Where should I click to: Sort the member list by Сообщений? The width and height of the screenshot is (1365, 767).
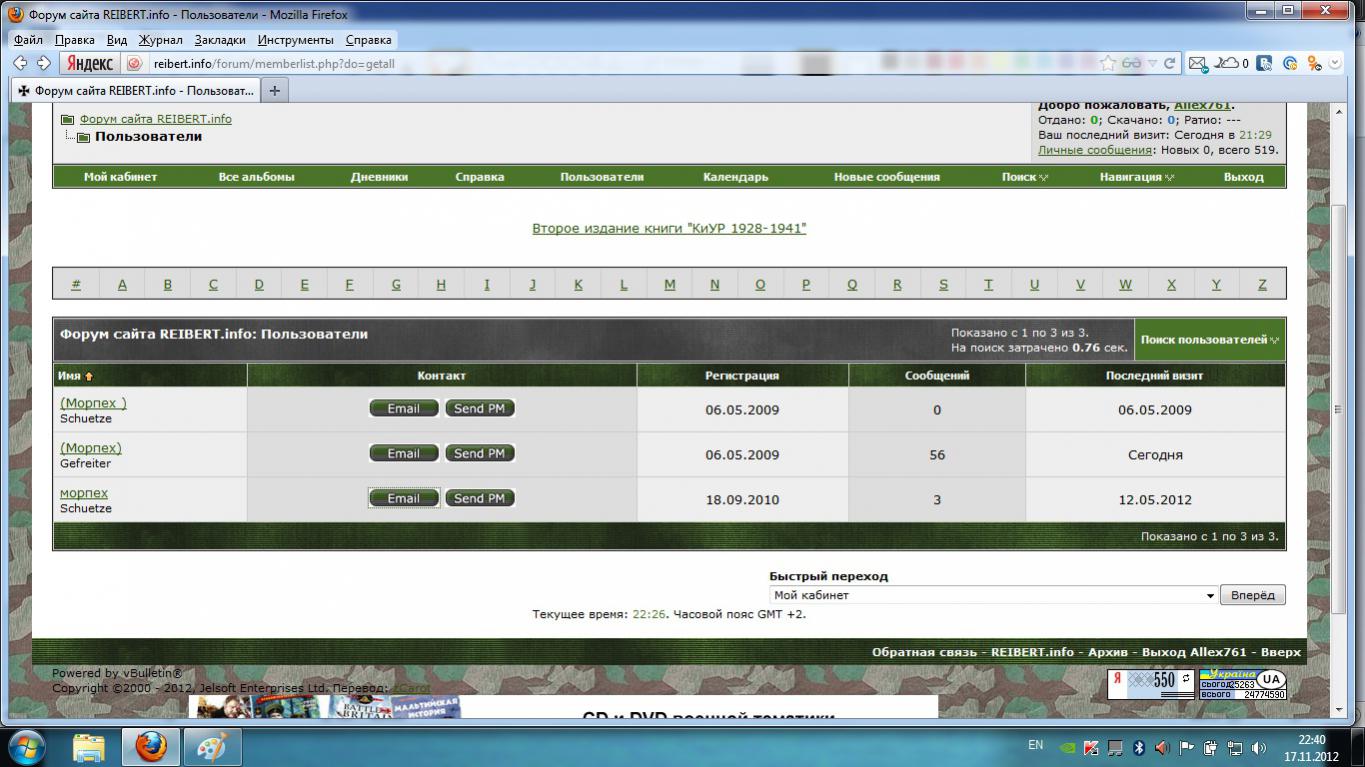tap(937, 376)
